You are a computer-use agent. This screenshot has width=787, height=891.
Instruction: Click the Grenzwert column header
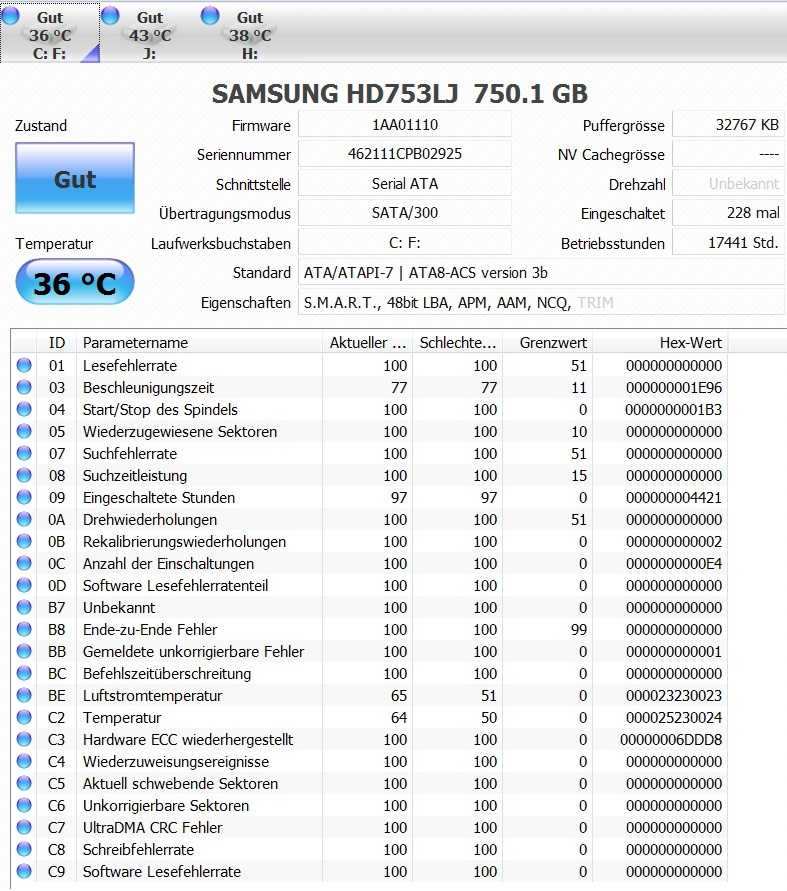coord(548,343)
